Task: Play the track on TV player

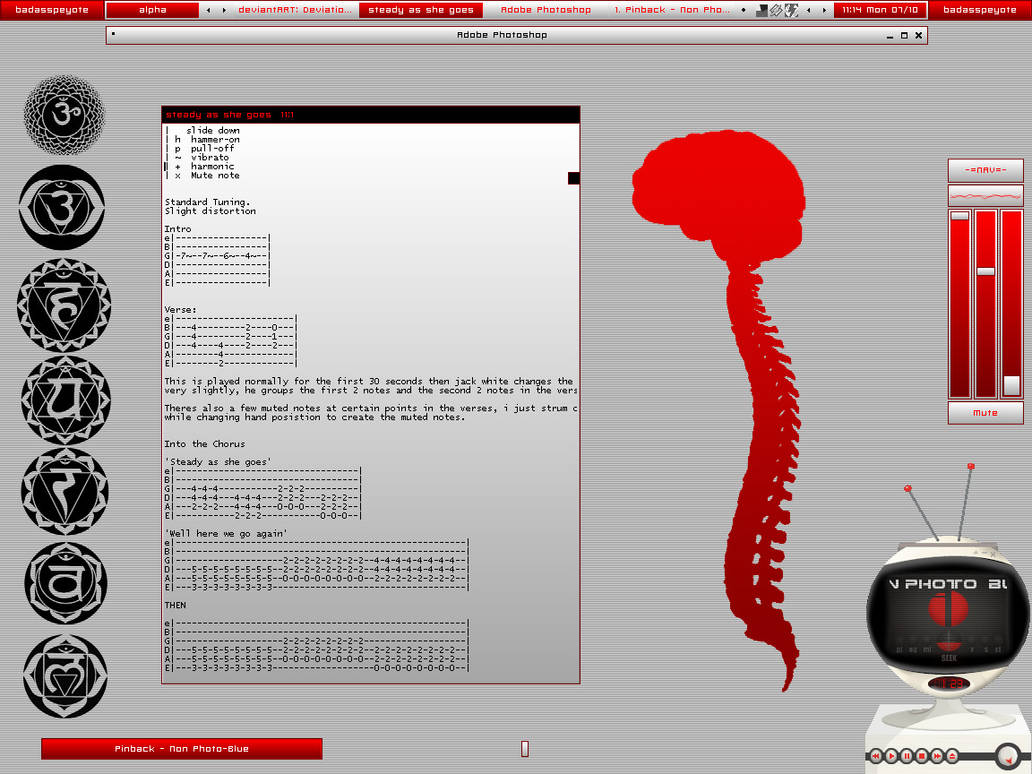Action: click(x=891, y=756)
